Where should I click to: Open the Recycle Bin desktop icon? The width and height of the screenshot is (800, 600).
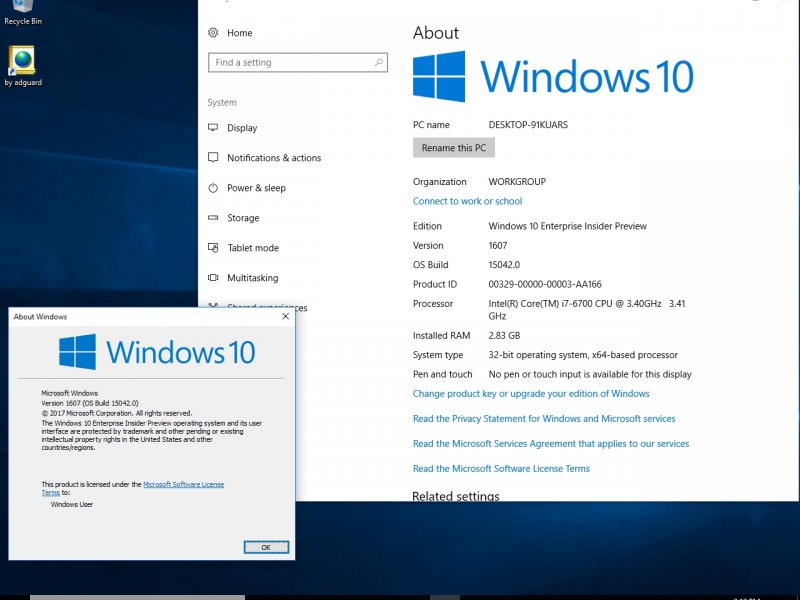(x=22, y=13)
